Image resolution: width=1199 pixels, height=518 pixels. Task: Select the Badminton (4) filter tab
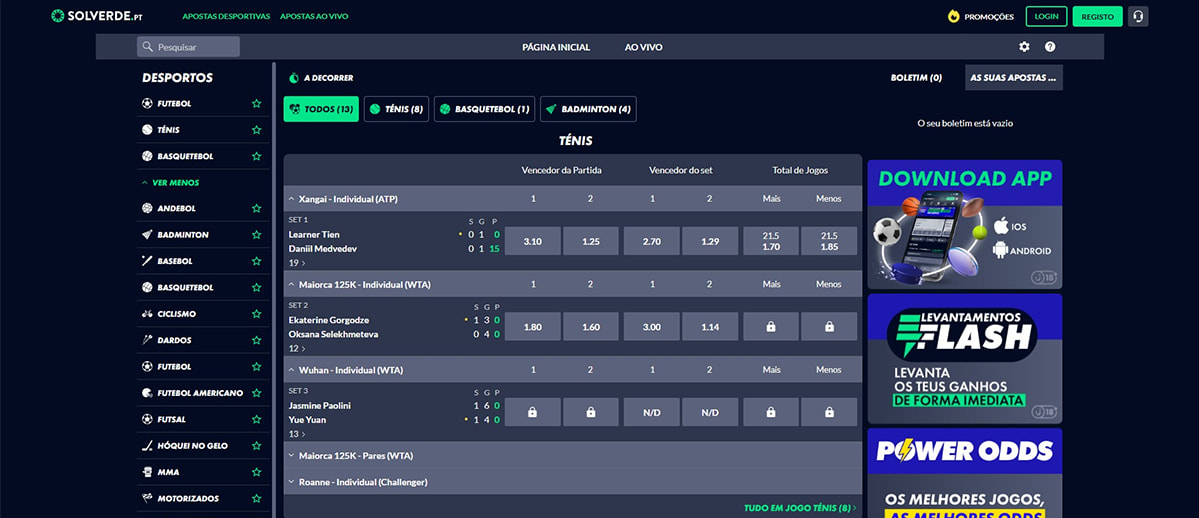pyautogui.click(x=588, y=109)
